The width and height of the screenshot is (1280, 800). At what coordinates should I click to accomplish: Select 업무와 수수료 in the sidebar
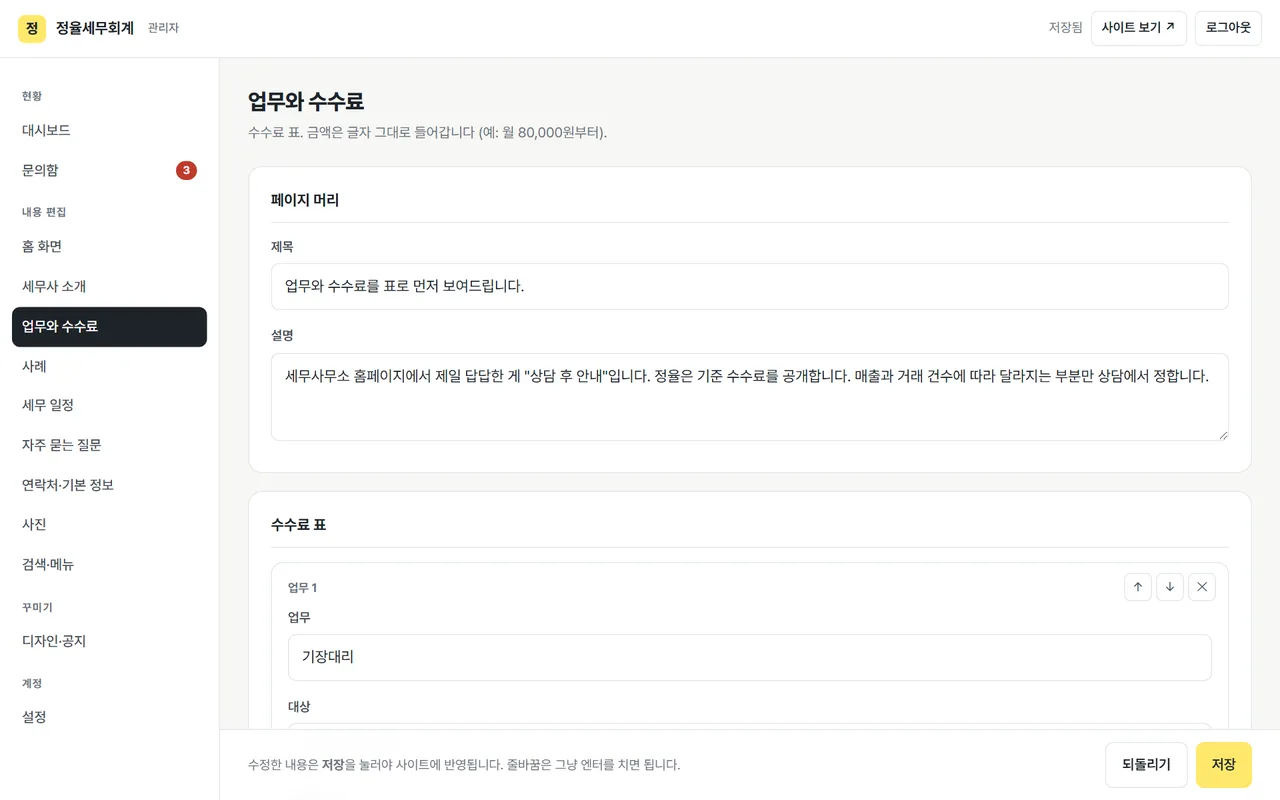[x=109, y=327]
